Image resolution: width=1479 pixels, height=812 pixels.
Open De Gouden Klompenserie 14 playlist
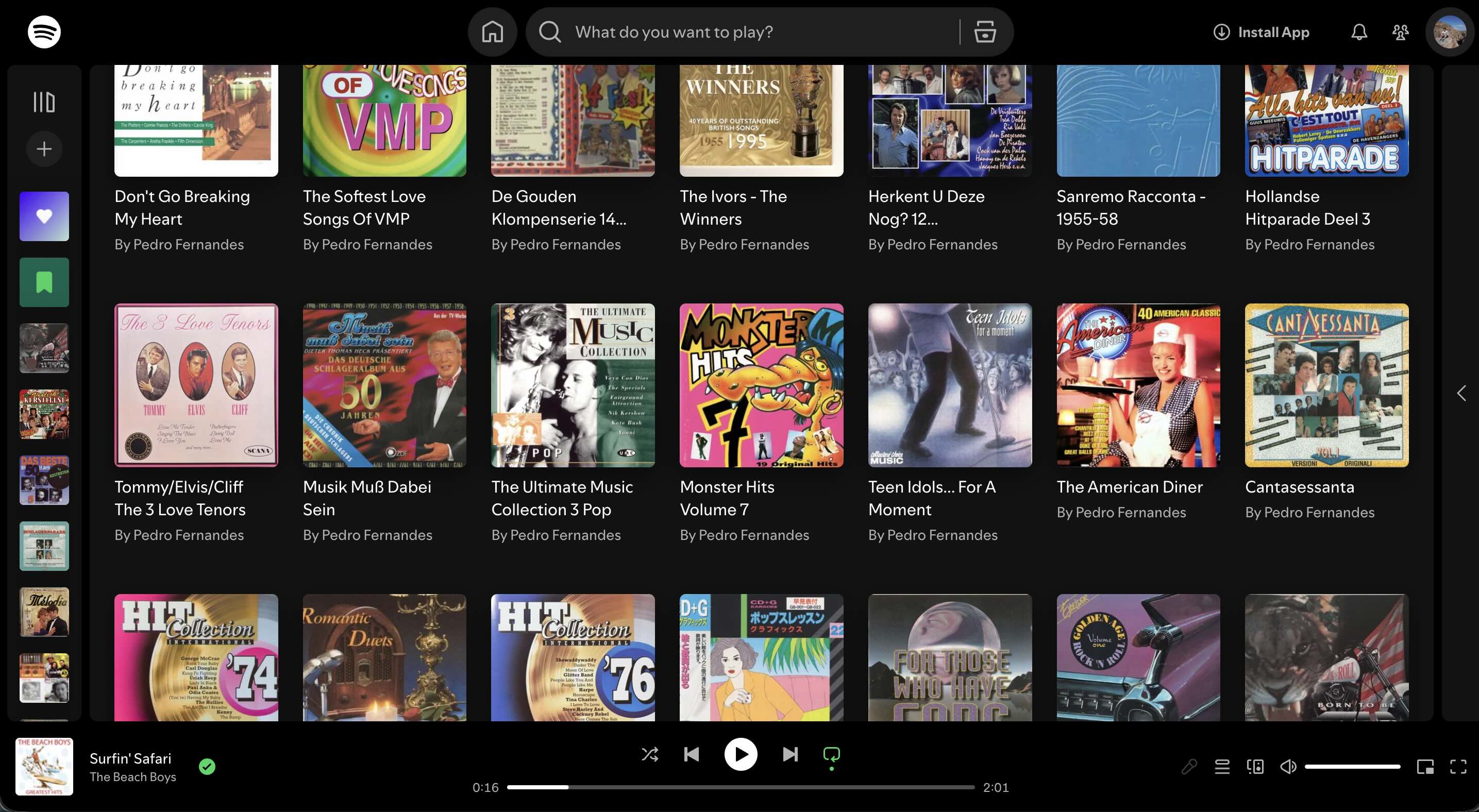coord(573,121)
